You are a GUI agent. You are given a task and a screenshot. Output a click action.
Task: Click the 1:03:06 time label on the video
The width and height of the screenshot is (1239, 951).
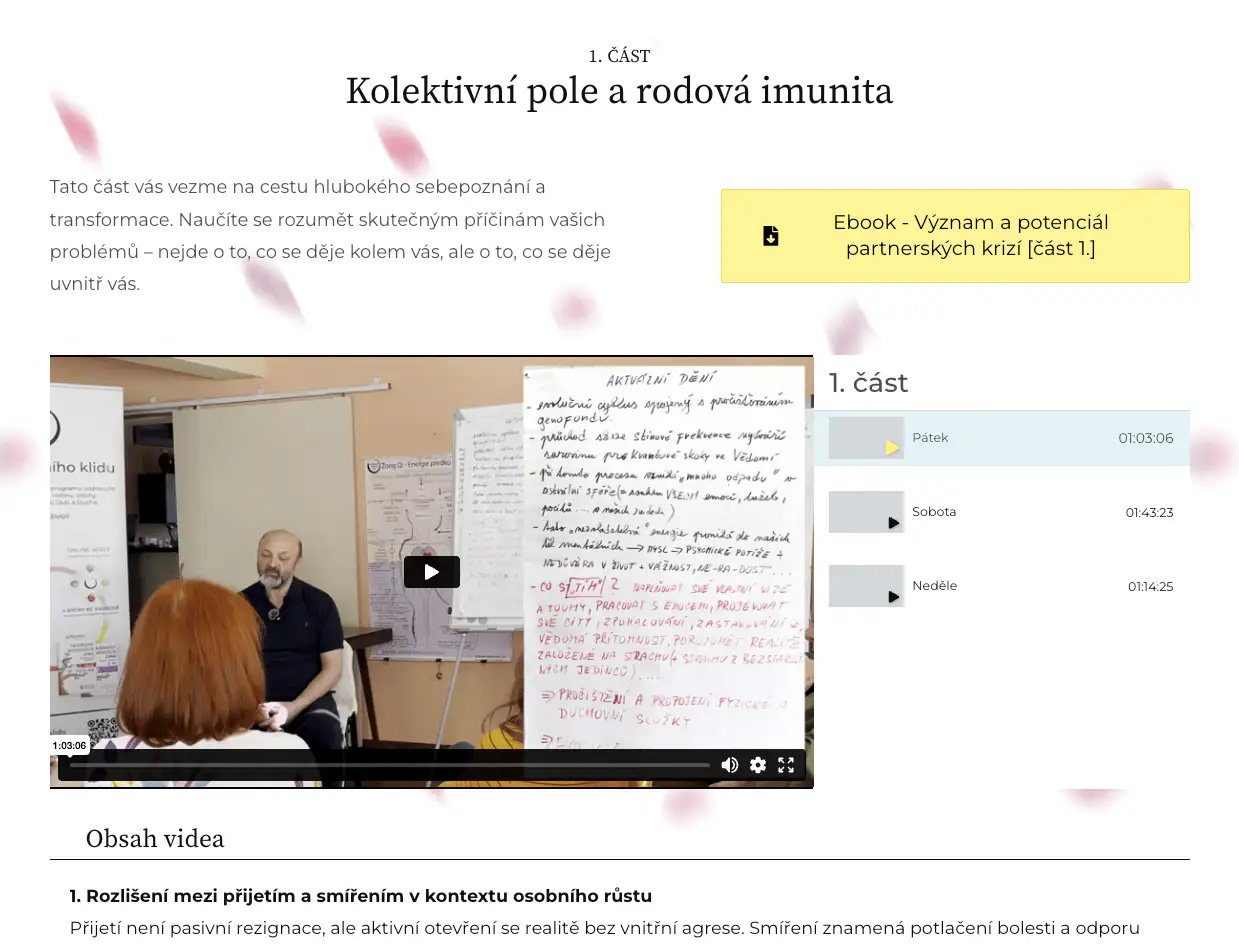[69, 746]
